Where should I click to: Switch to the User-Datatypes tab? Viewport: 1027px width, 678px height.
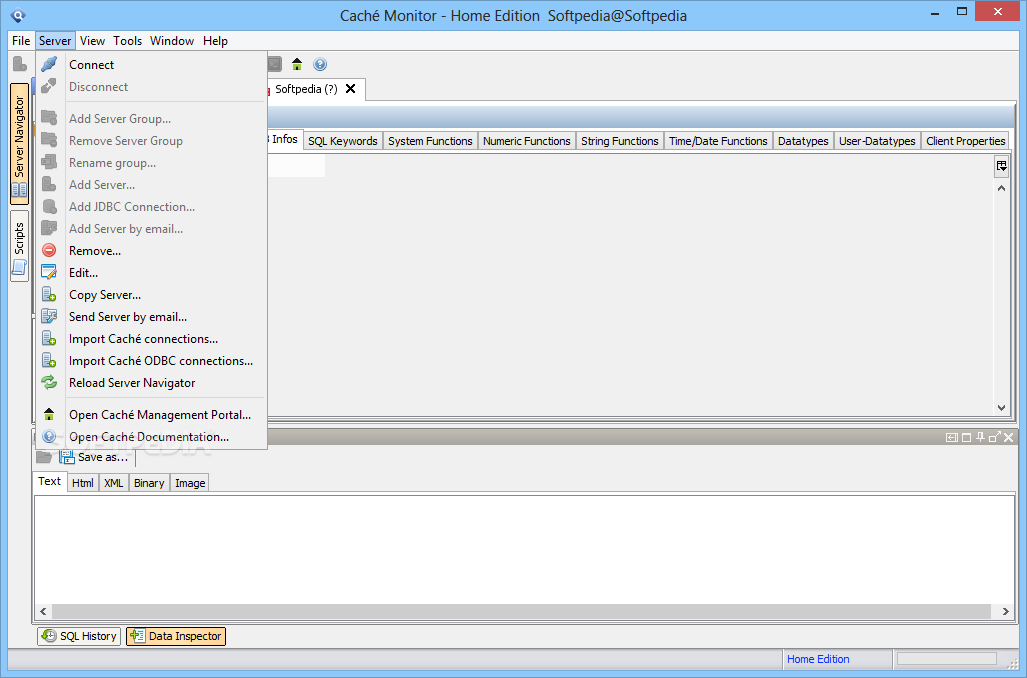tap(877, 141)
